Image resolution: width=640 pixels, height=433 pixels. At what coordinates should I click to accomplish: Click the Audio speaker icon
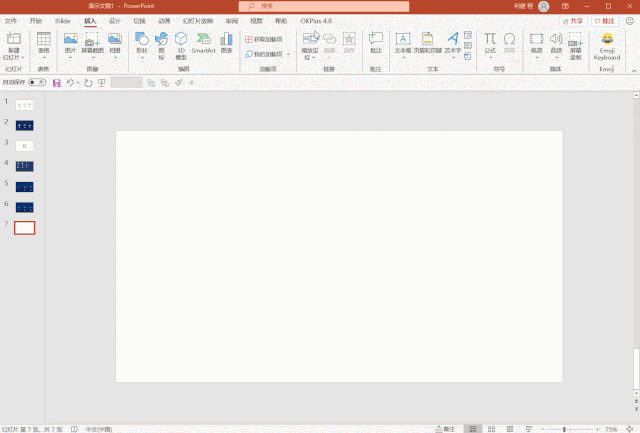(x=556, y=38)
